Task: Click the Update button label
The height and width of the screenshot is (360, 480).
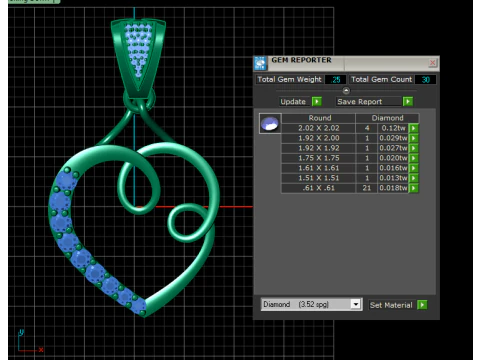Action: pos(293,102)
